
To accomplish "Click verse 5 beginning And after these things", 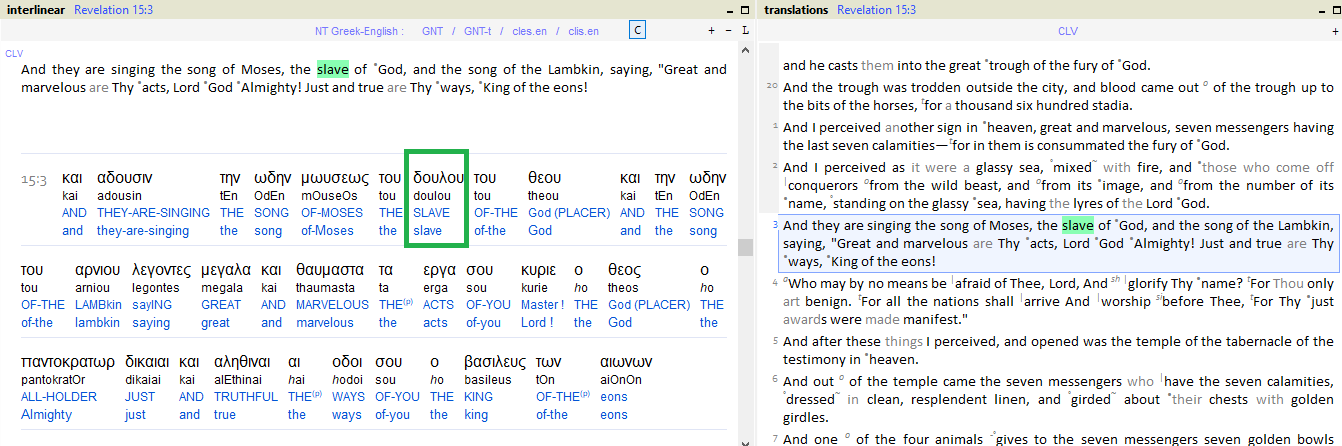I will click(1058, 350).
